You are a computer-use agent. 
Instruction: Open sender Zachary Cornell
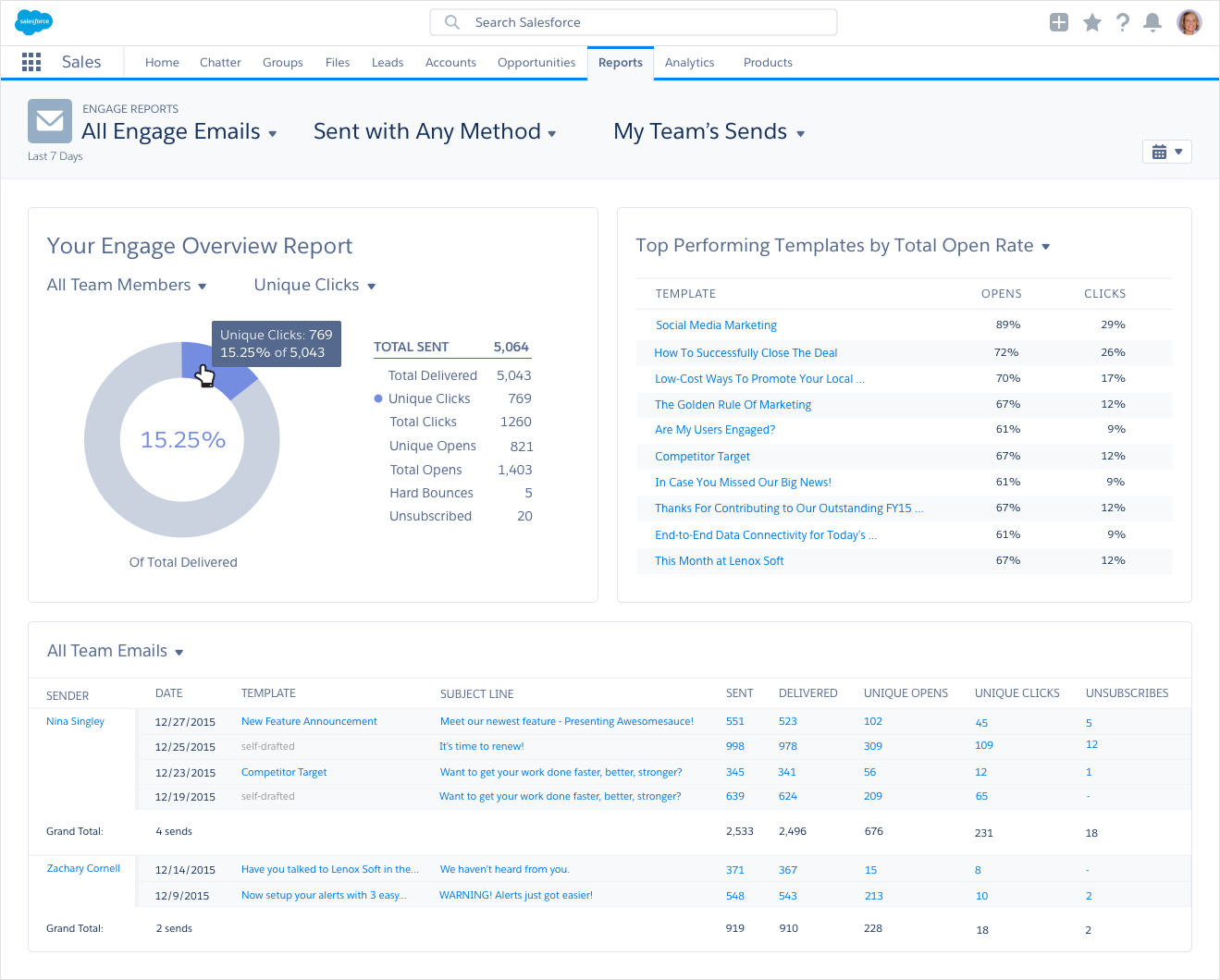click(x=83, y=869)
